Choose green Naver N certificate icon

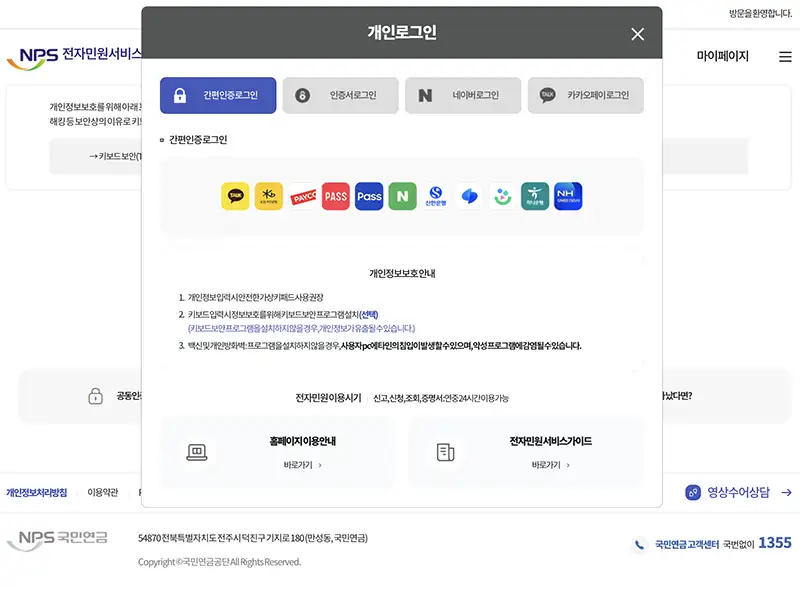pyautogui.click(x=403, y=196)
